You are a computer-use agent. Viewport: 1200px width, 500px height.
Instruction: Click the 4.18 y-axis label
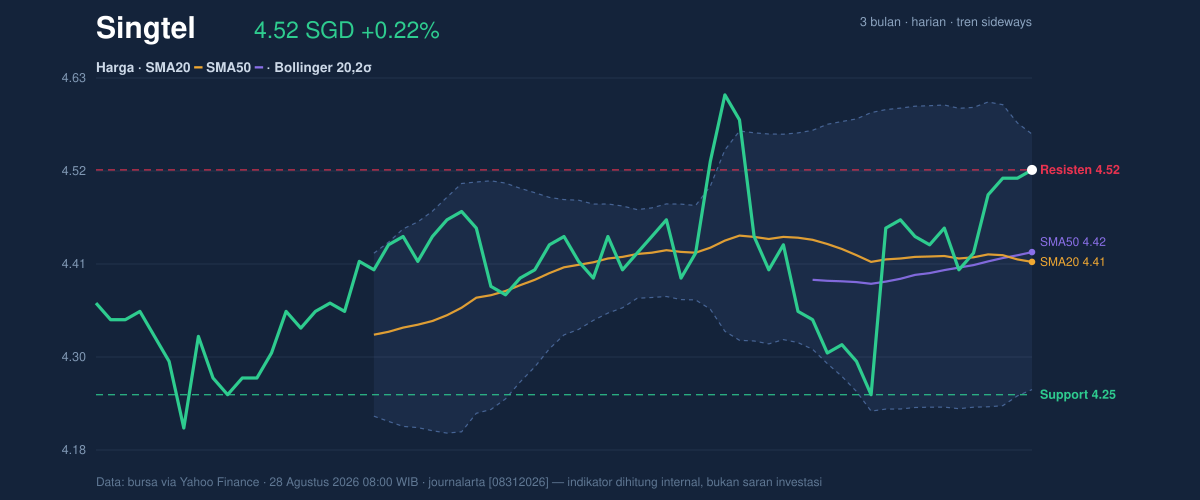(x=75, y=450)
